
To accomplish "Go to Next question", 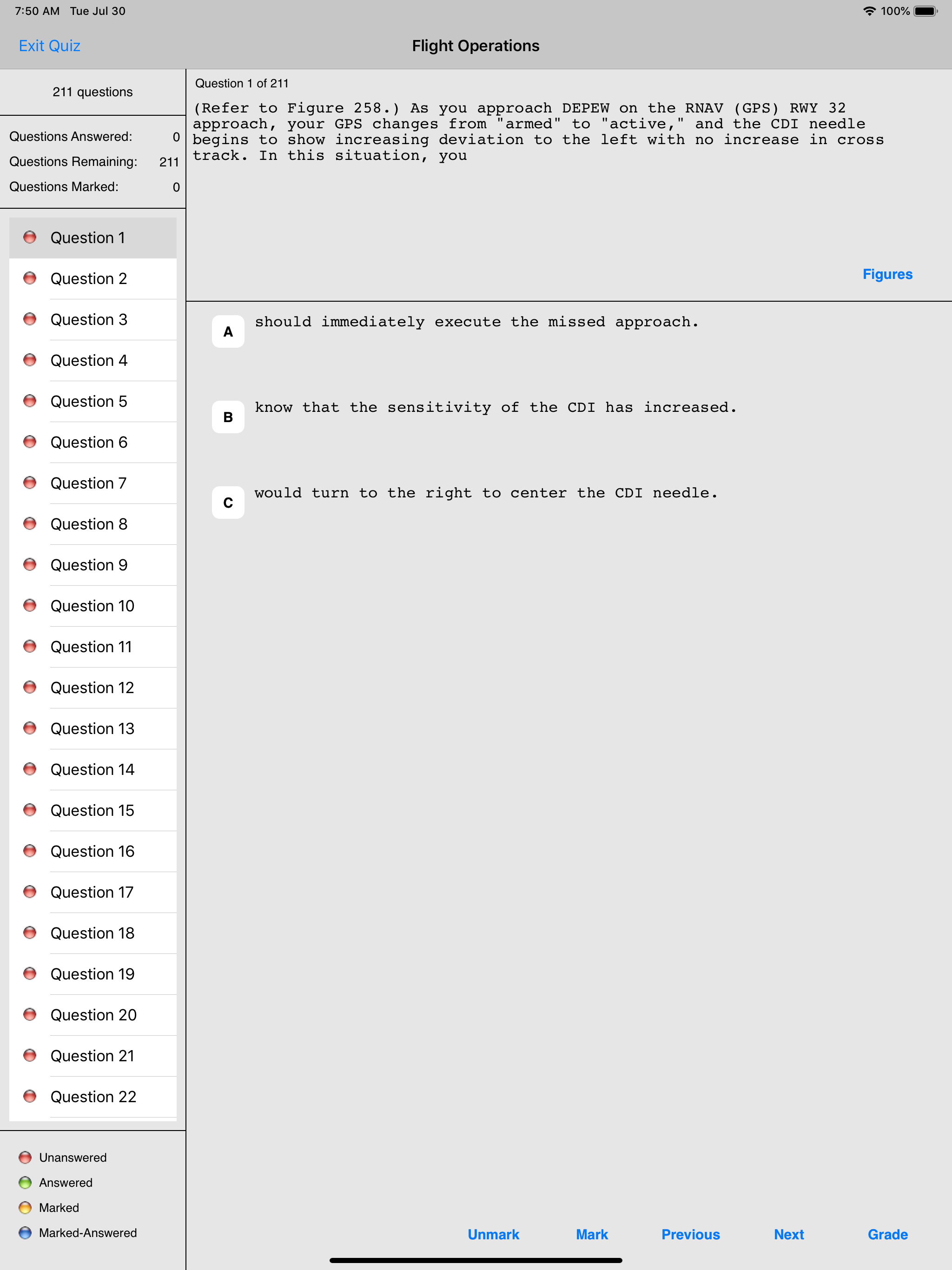I will [x=789, y=1234].
